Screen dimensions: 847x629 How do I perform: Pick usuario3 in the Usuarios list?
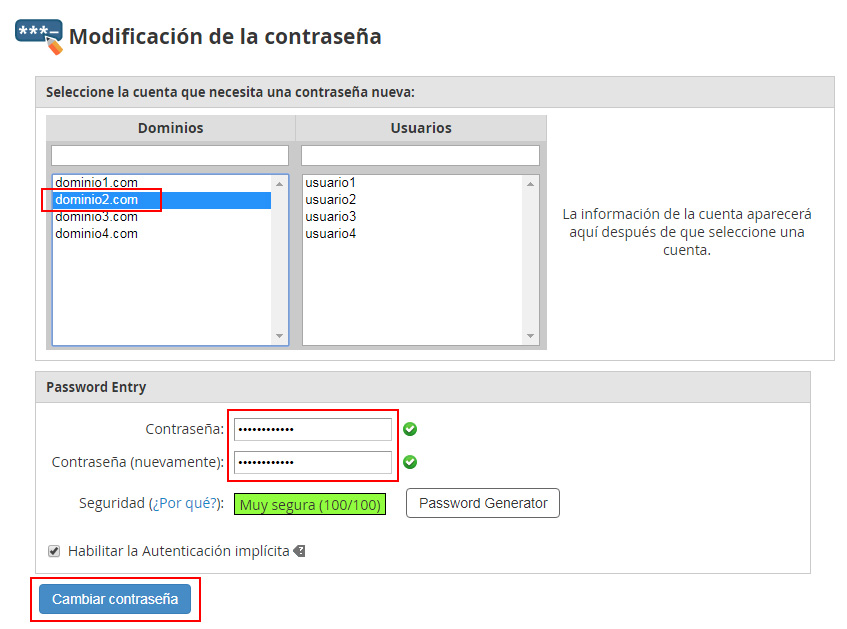330,217
